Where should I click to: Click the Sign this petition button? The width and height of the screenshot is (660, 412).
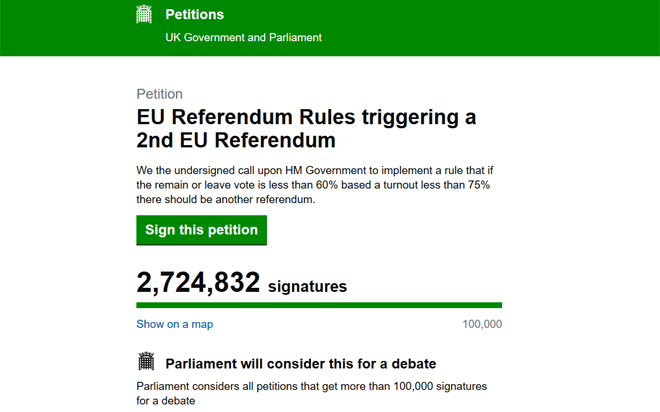click(201, 230)
